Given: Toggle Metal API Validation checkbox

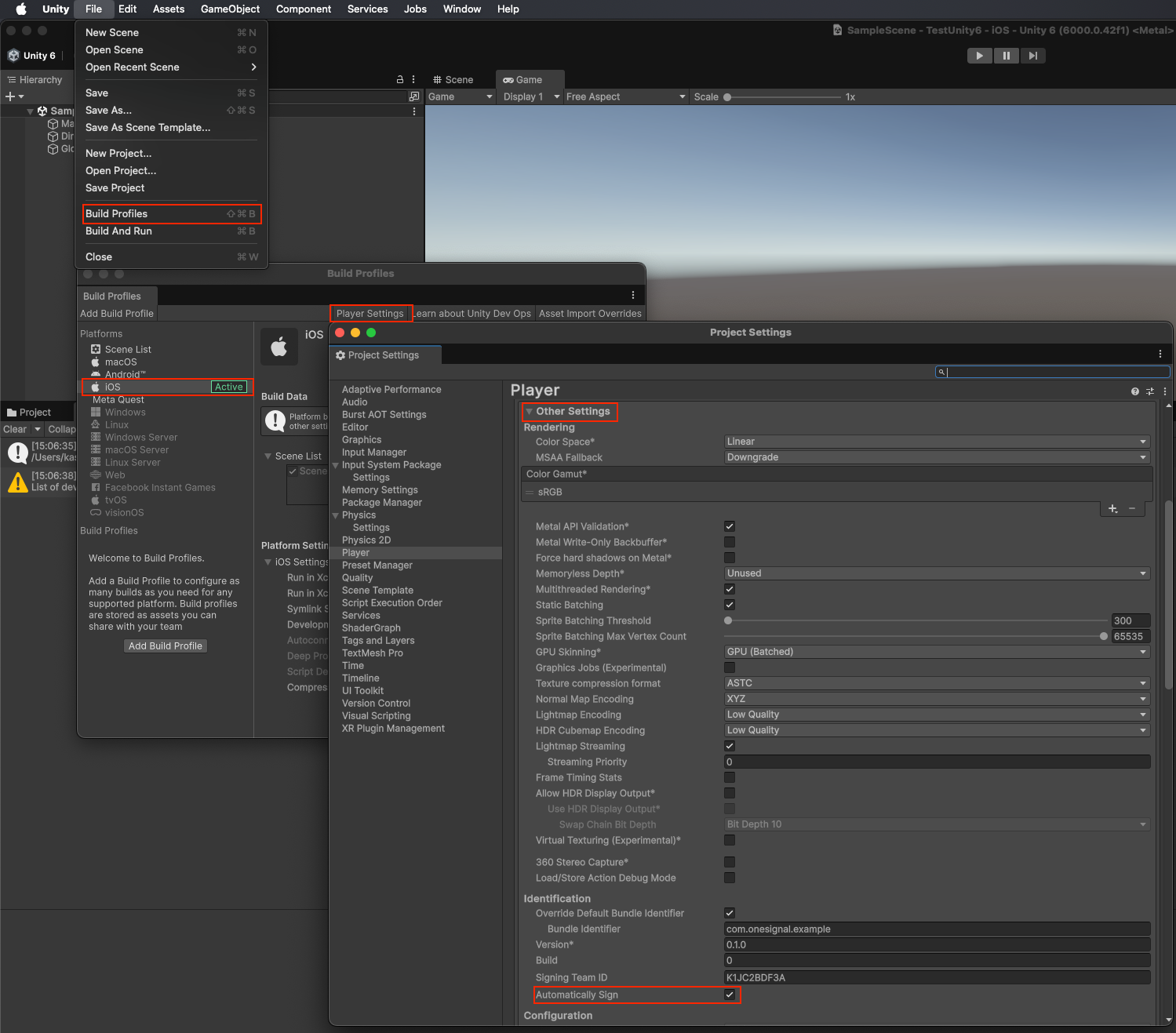Looking at the screenshot, I should [x=730, y=526].
